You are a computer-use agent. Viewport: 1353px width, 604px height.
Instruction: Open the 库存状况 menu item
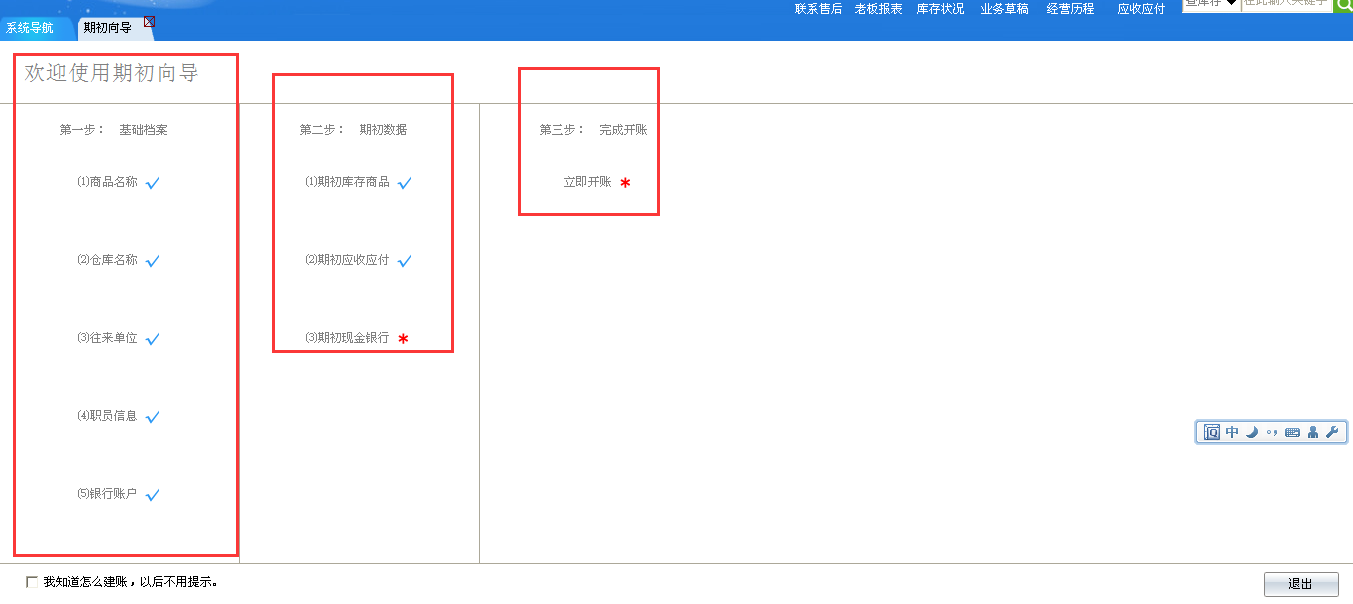(x=940, y=9)
